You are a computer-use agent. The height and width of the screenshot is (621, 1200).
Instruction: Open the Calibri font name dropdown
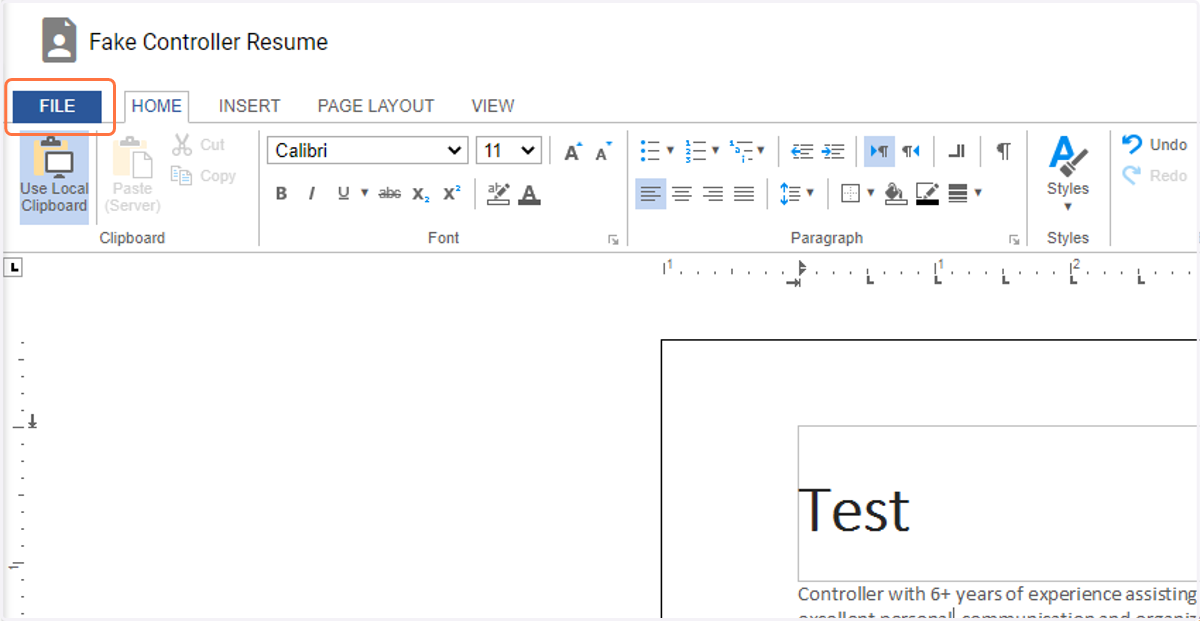(367, 151)
